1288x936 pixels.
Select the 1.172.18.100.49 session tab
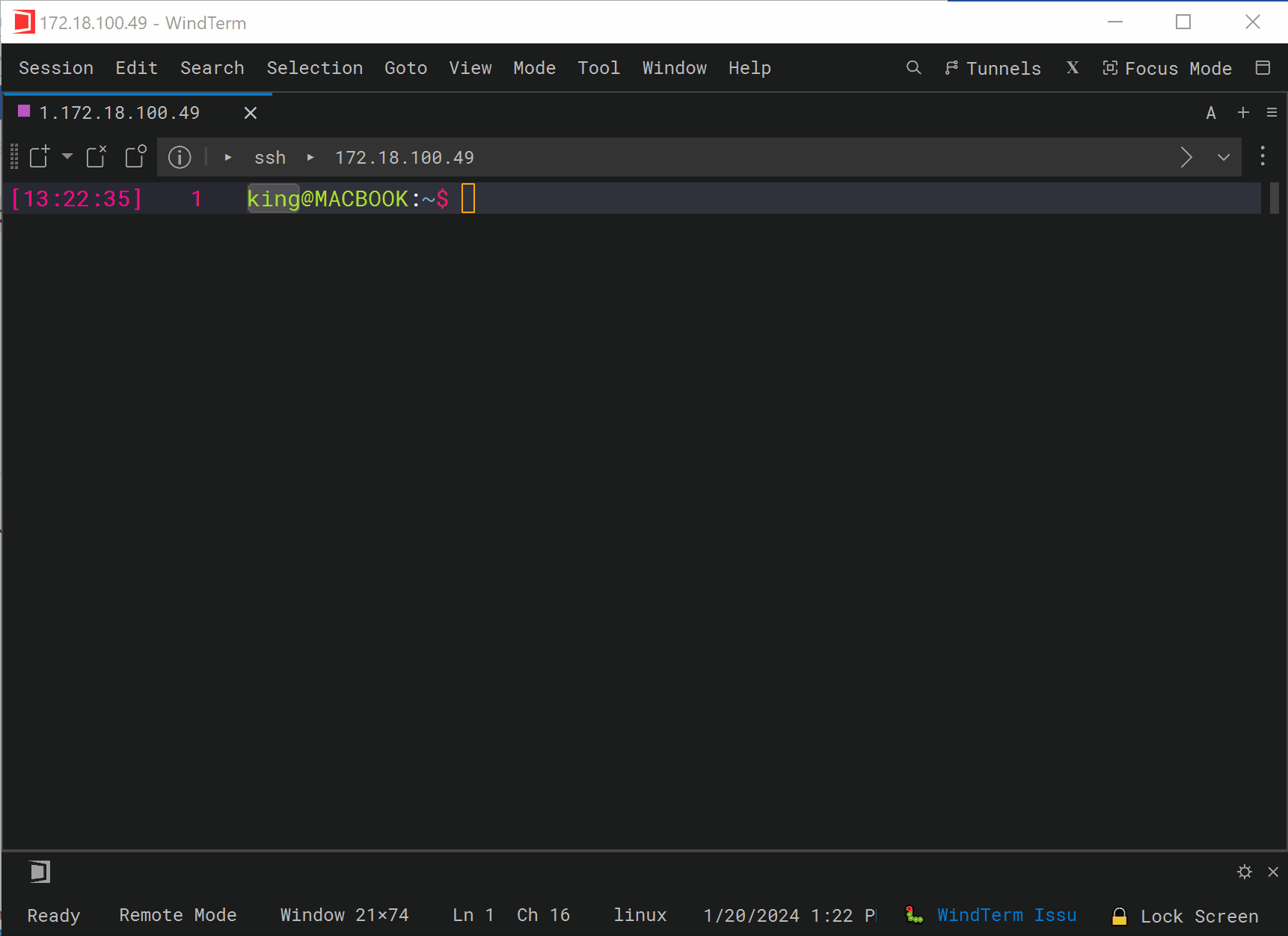click(x=119, y=113)
